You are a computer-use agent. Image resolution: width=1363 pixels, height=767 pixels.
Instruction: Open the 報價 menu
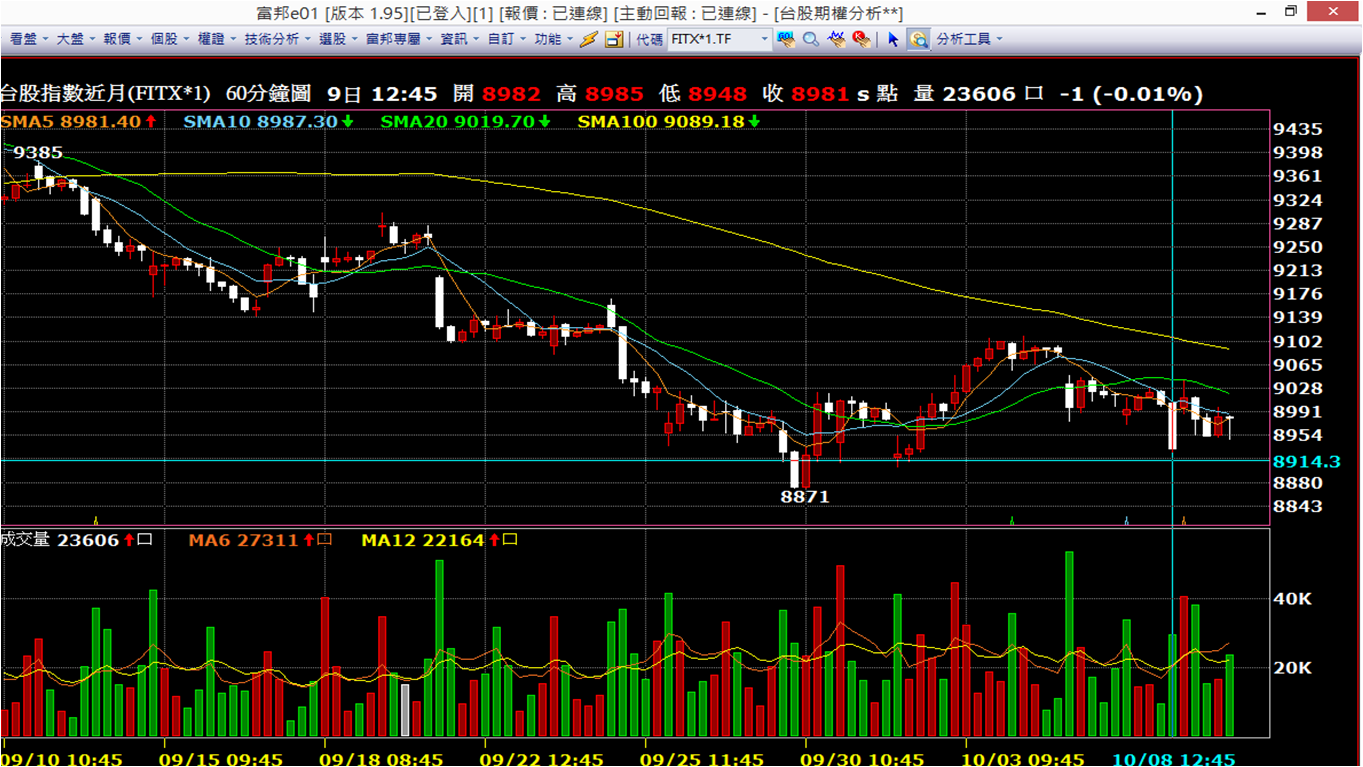tap(121, 39)
